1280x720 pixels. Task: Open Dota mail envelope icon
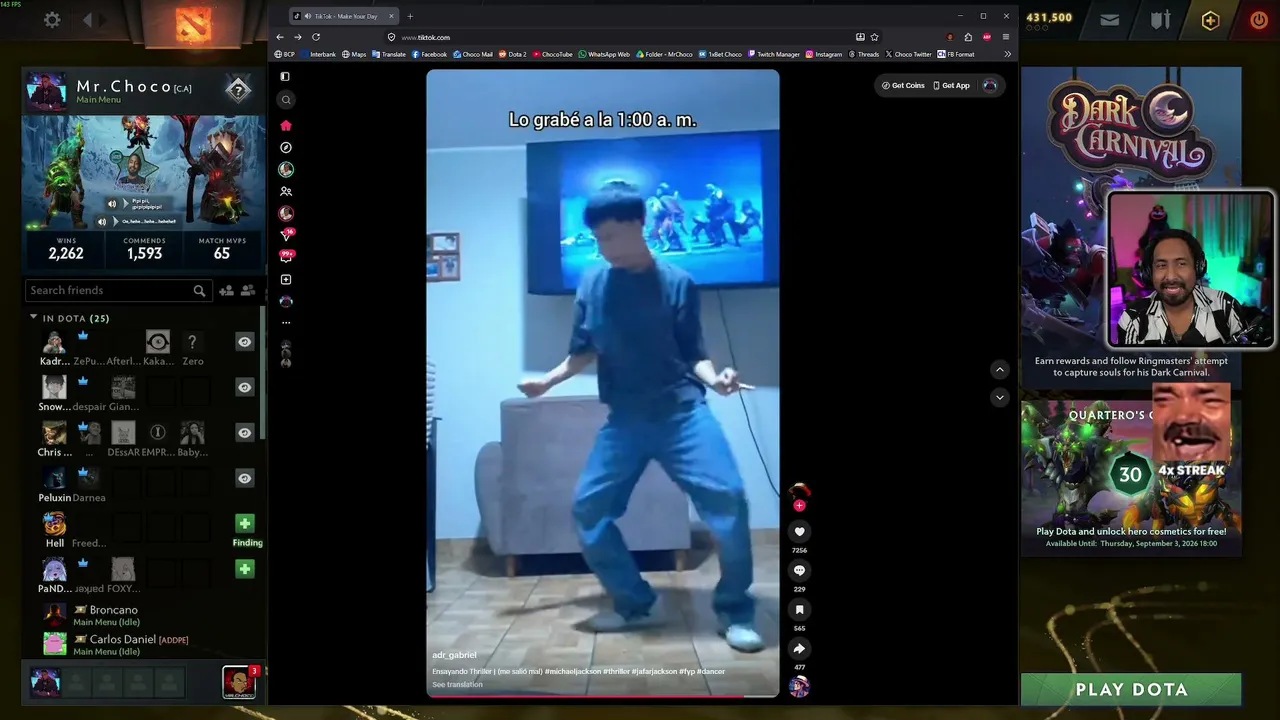1110,19
